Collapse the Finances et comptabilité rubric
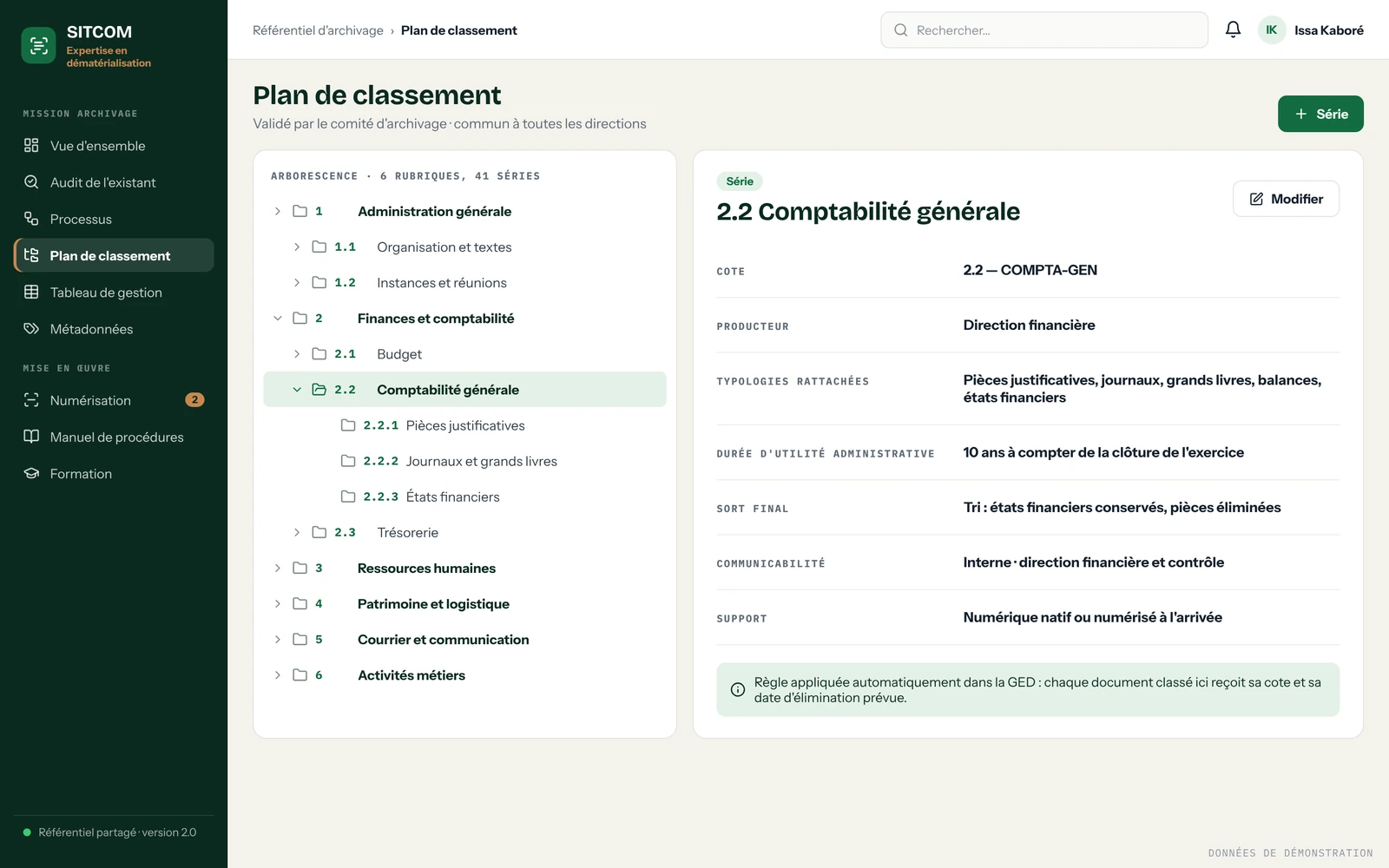1389x868 pixels. pyautogui.click(x=278, y=319)
